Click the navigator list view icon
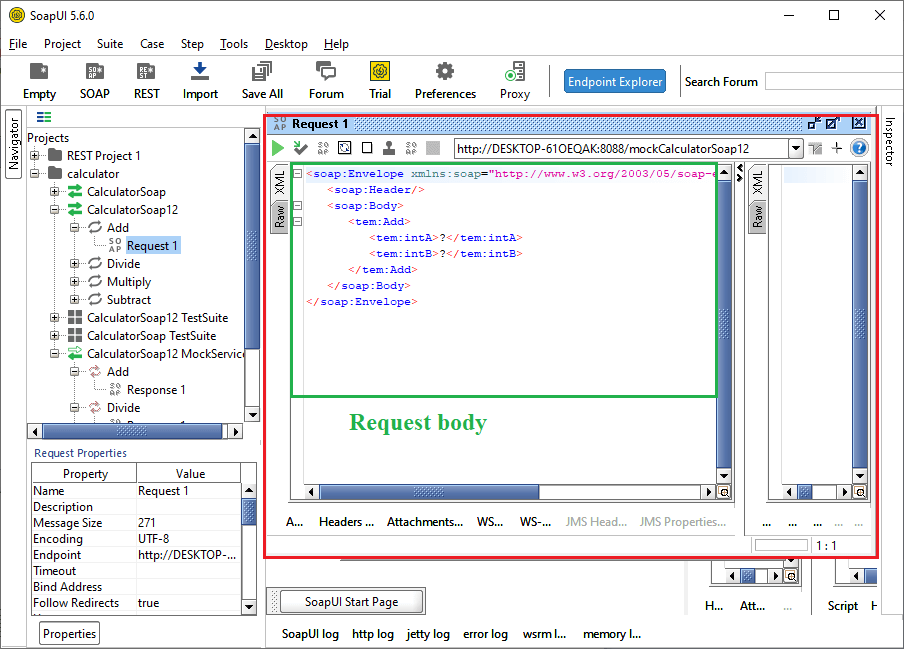The width and height of the screenshot is (906, 652). coord(44,117)
